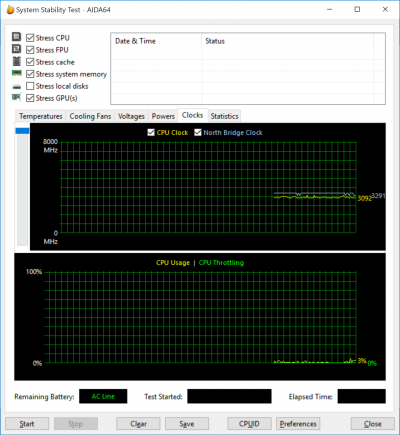400x435 pixels.
Task: Click the FPU icon beside Stress FPU
Action: coord(17,49)
